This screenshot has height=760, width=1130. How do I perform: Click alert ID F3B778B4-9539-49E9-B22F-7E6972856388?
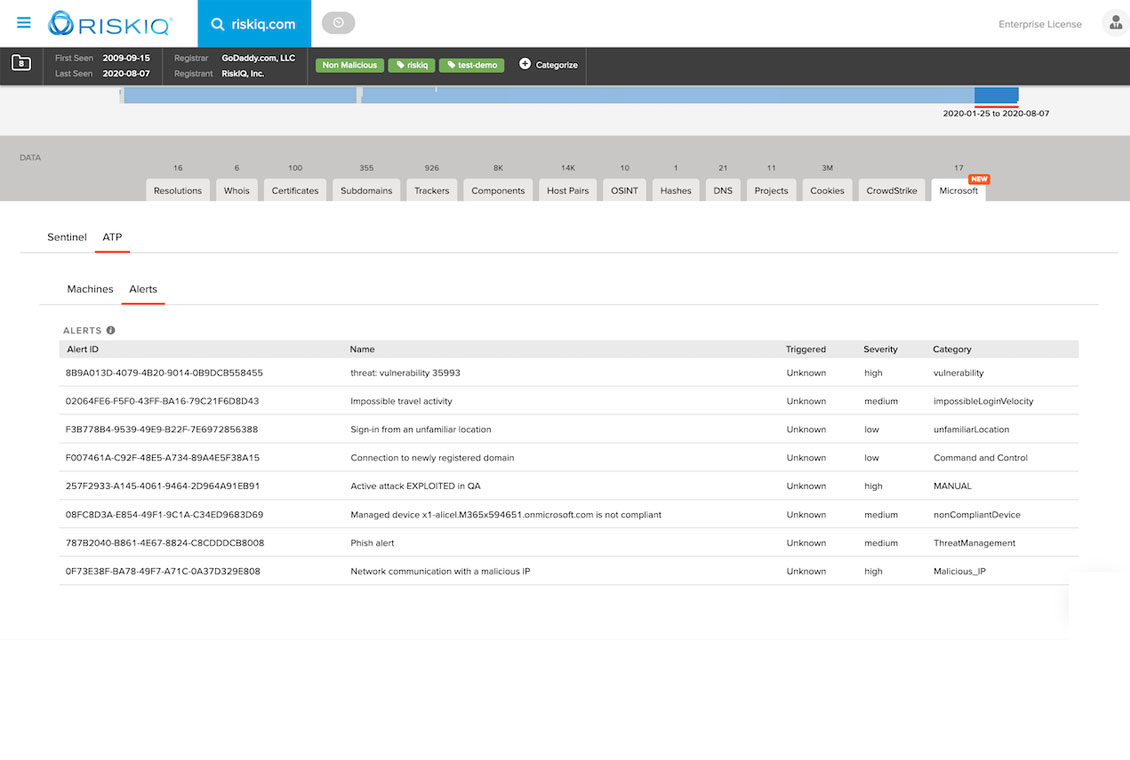[x=161, y=429]
